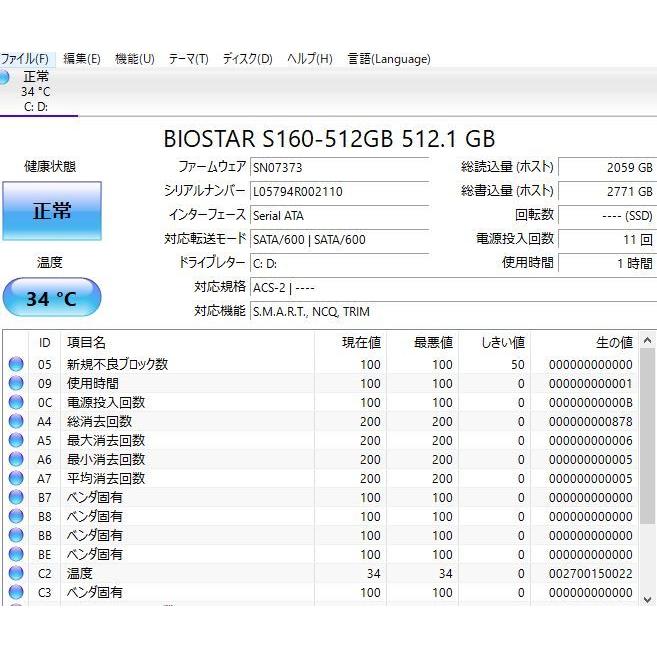This screenshot has width=657, height=657.
Task: Open the テーマ(T) menu
Action: click(189, 58)
